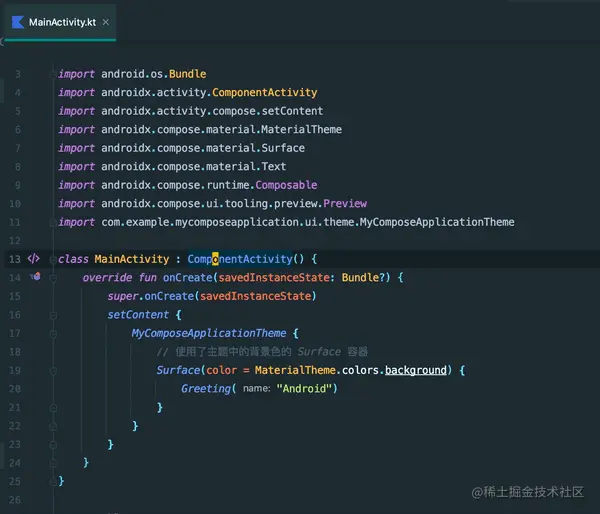
Task: Collapse the imports block at line 3
Action: point(53,74)
